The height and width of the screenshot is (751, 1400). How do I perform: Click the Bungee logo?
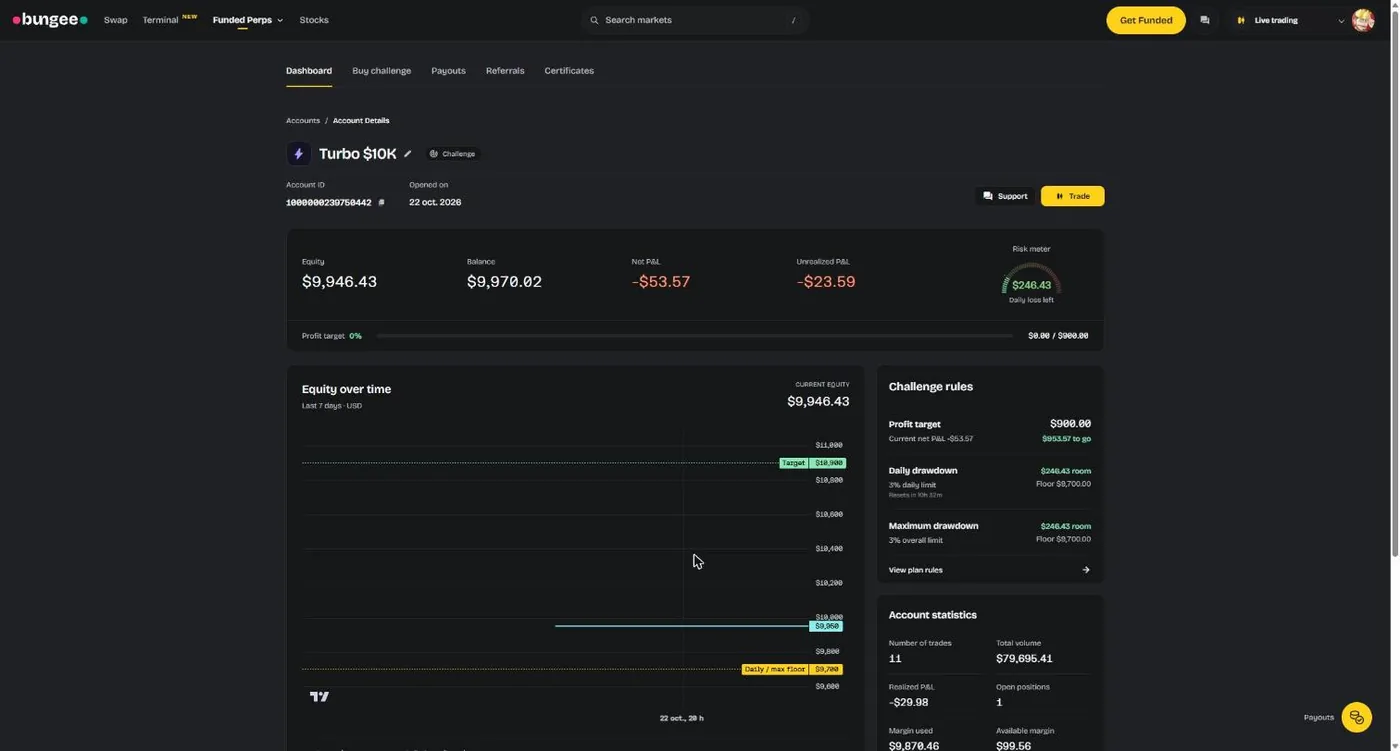click(x=50, y=20)
